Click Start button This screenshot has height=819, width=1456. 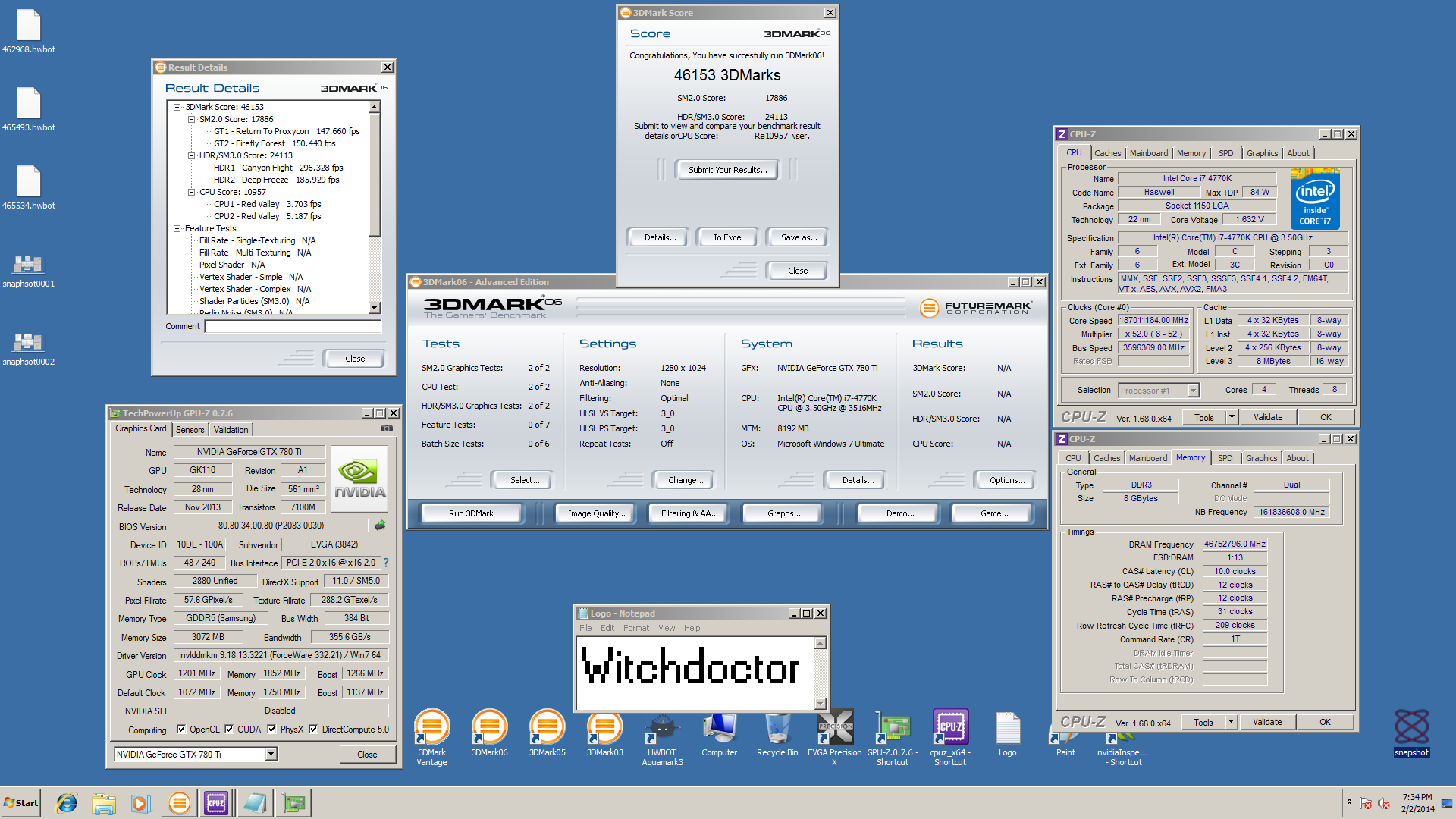coord(21,803)
